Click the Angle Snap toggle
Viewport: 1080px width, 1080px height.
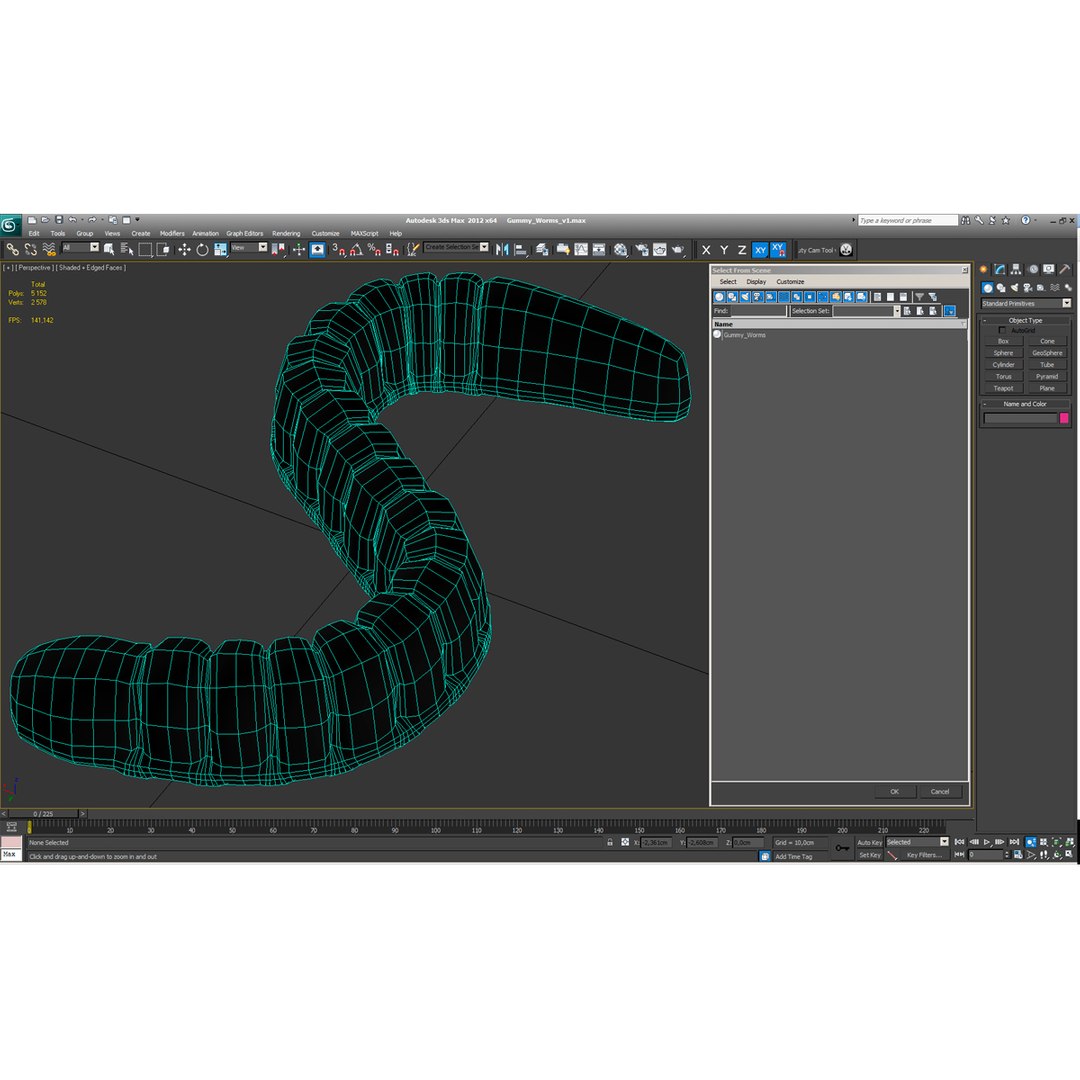coord(357,249)
